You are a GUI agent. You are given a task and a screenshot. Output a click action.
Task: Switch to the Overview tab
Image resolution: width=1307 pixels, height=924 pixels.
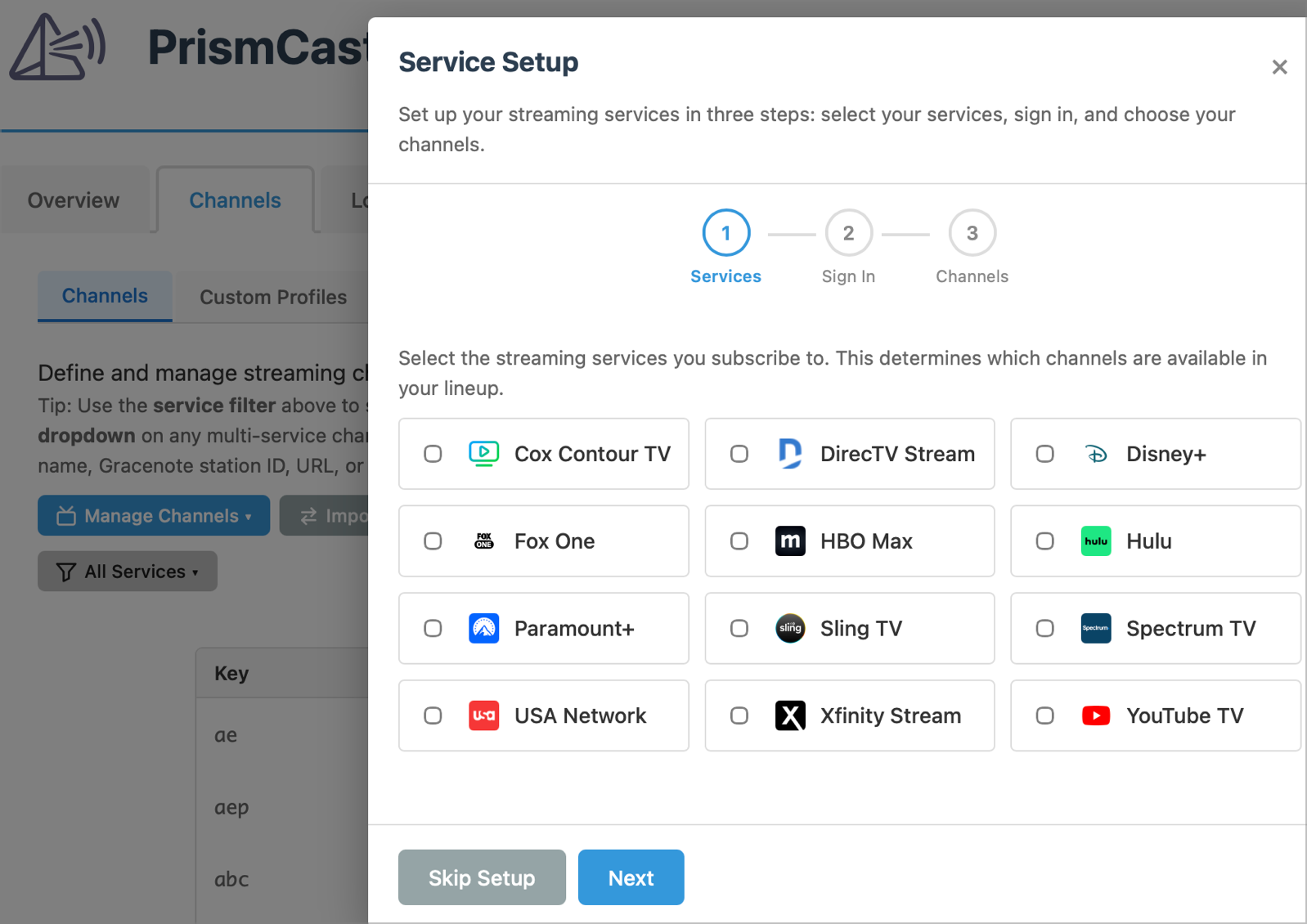[x=74, y=200]
